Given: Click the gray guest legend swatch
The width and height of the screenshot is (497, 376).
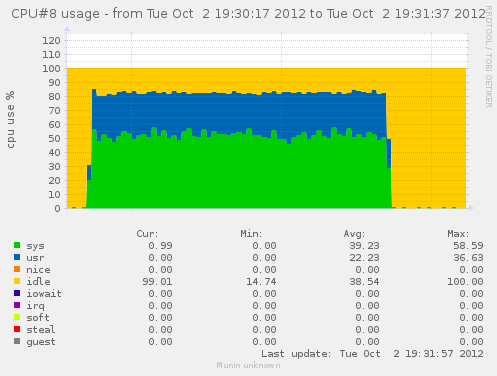Looking at the screenshot, I should 17,341.
